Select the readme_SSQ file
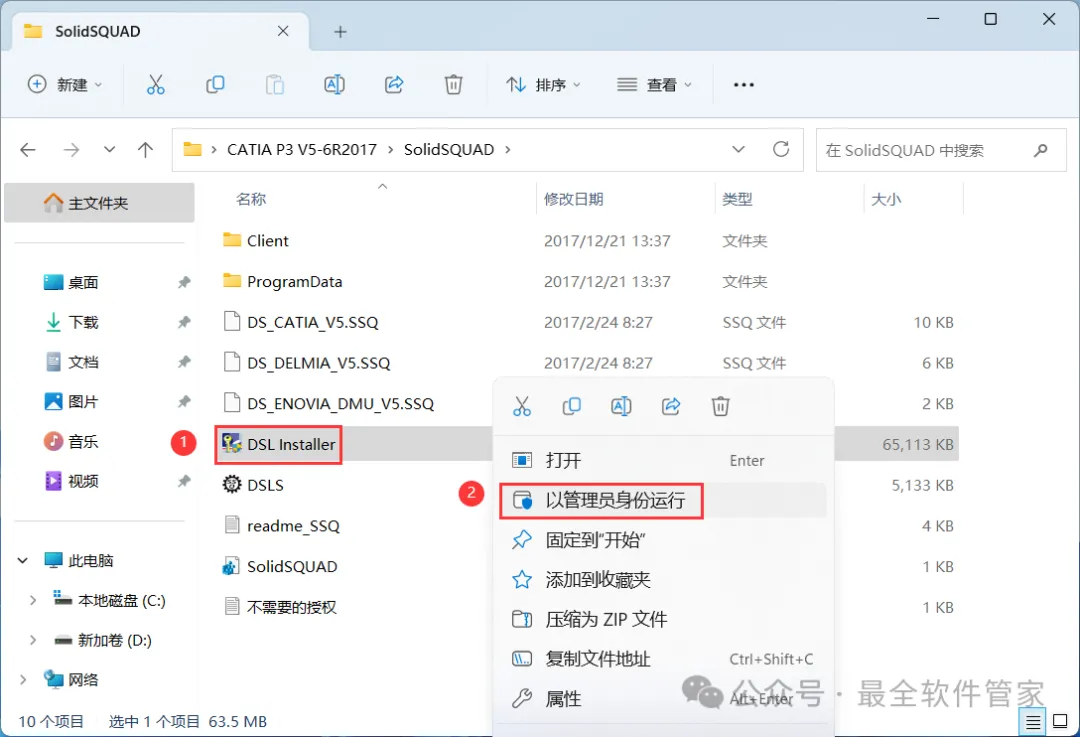1080x737 pixels. [x=282, y=526]
